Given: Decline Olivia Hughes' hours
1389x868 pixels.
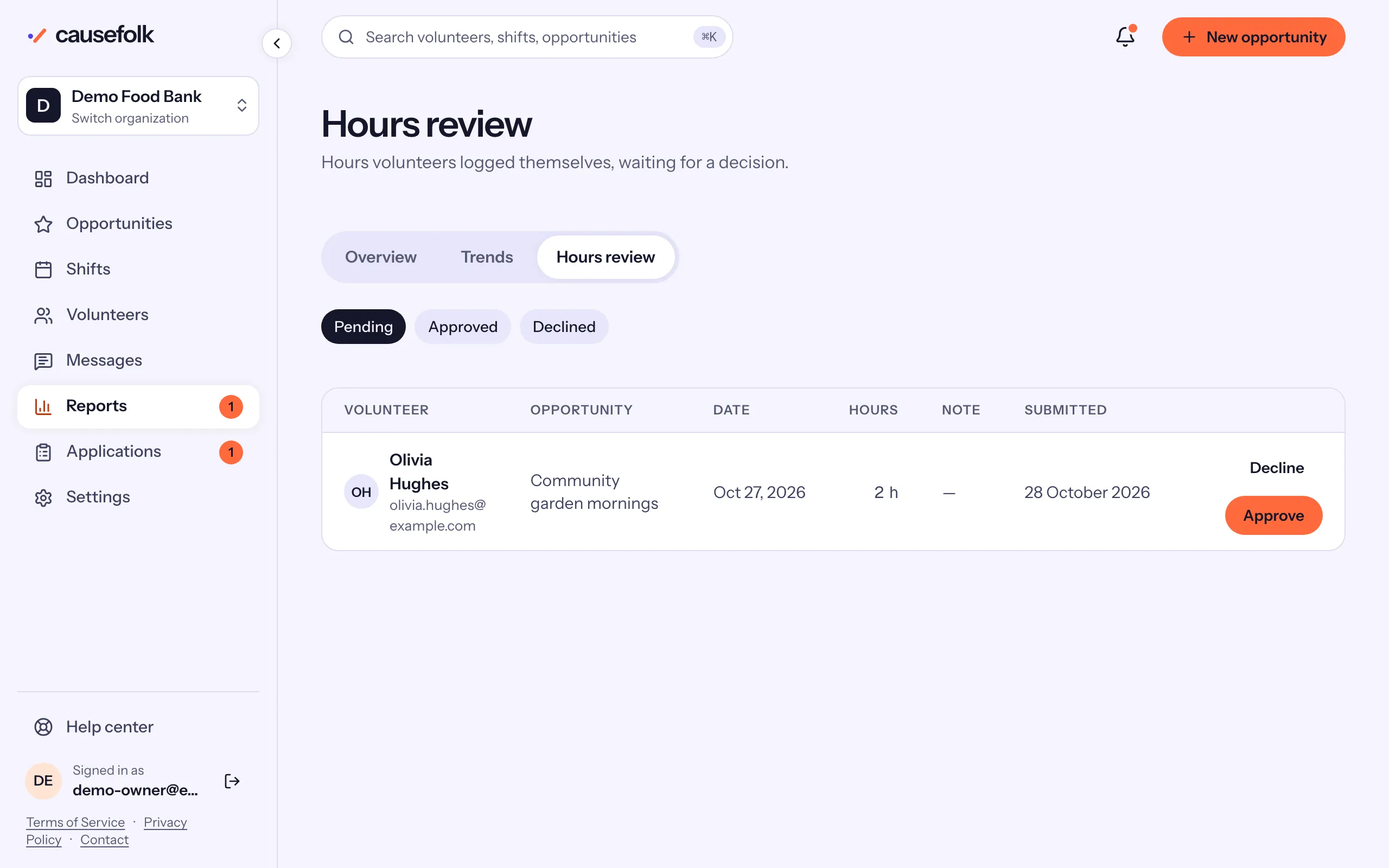Looking at the screenshot, I should (1277, 468).
